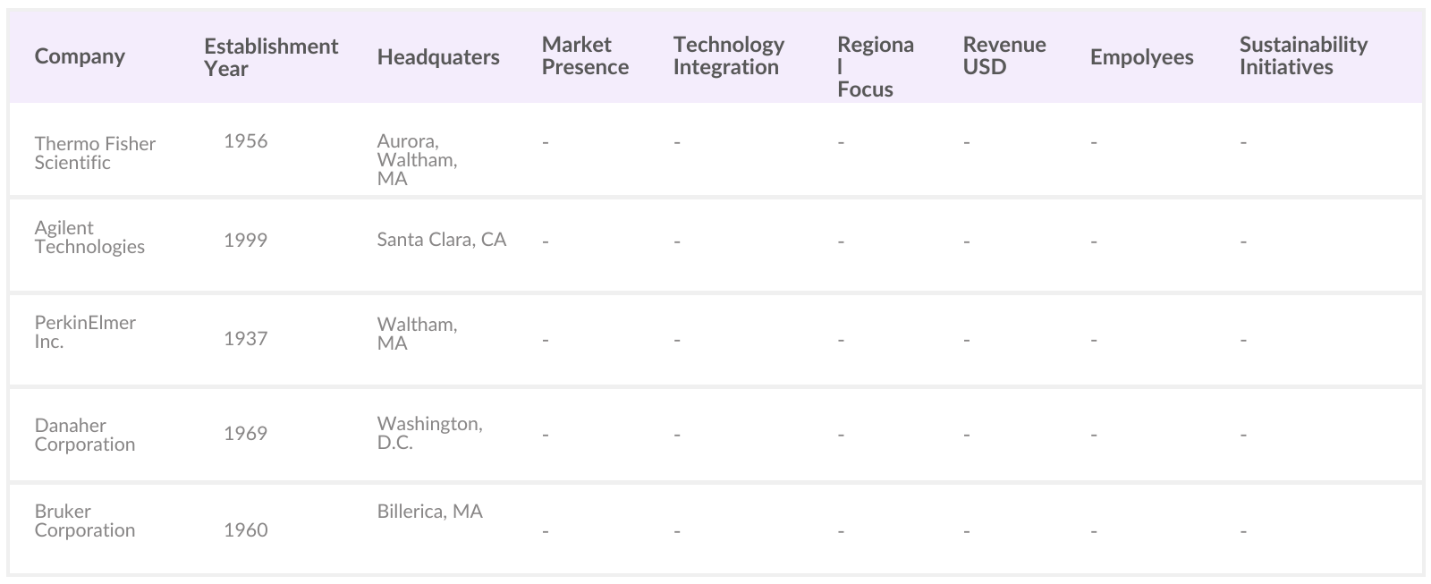Viewport: 1431px width, 584px height.
Task: Select the Revenue USD column header
Action: 1004,57
